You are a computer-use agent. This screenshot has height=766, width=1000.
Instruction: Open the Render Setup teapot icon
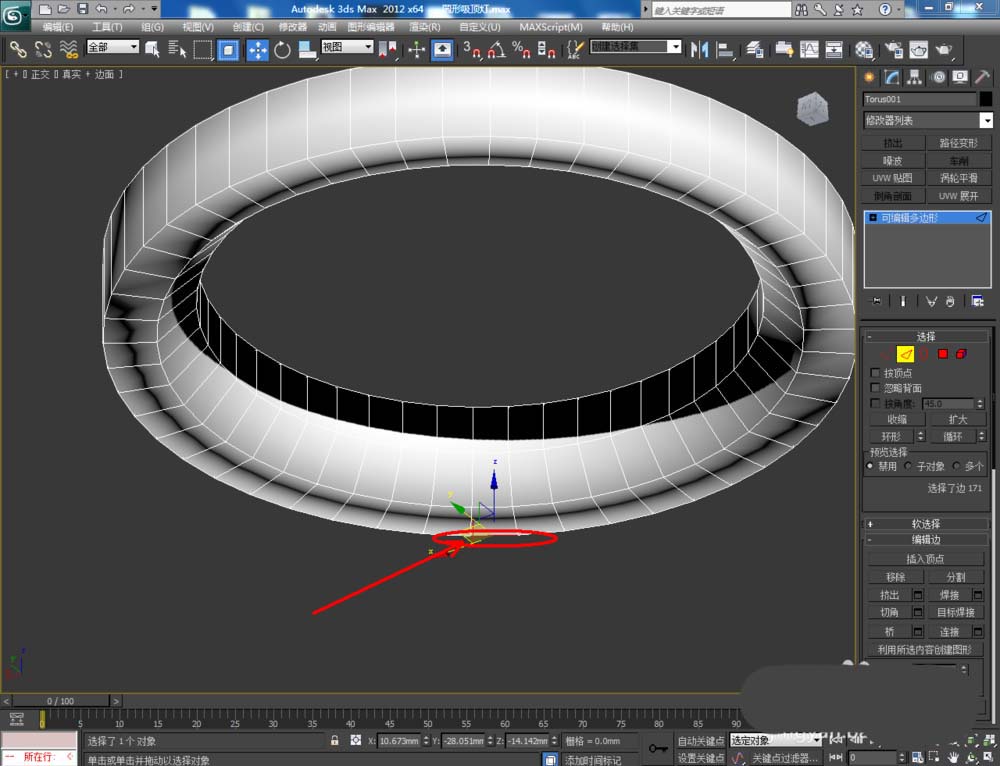coord(893,49)
